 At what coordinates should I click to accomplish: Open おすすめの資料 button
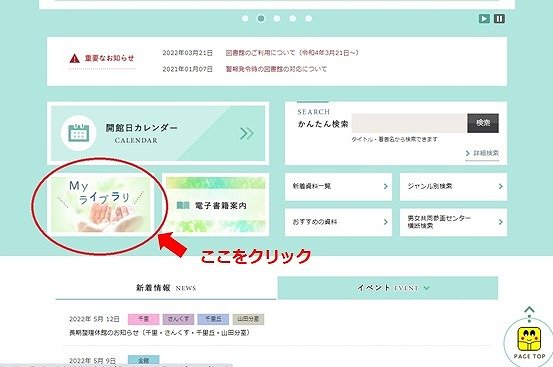click(x=338, y=222)
